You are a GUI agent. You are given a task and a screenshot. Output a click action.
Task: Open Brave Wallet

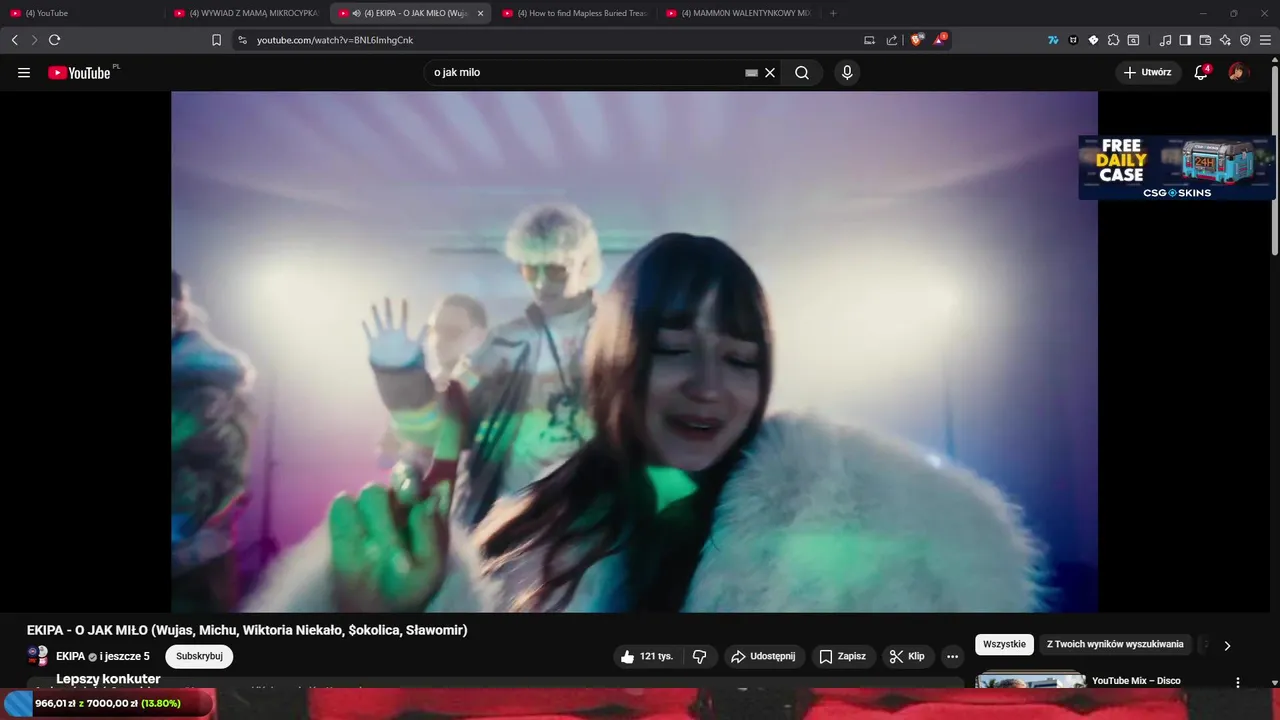tap(1205, 40)
